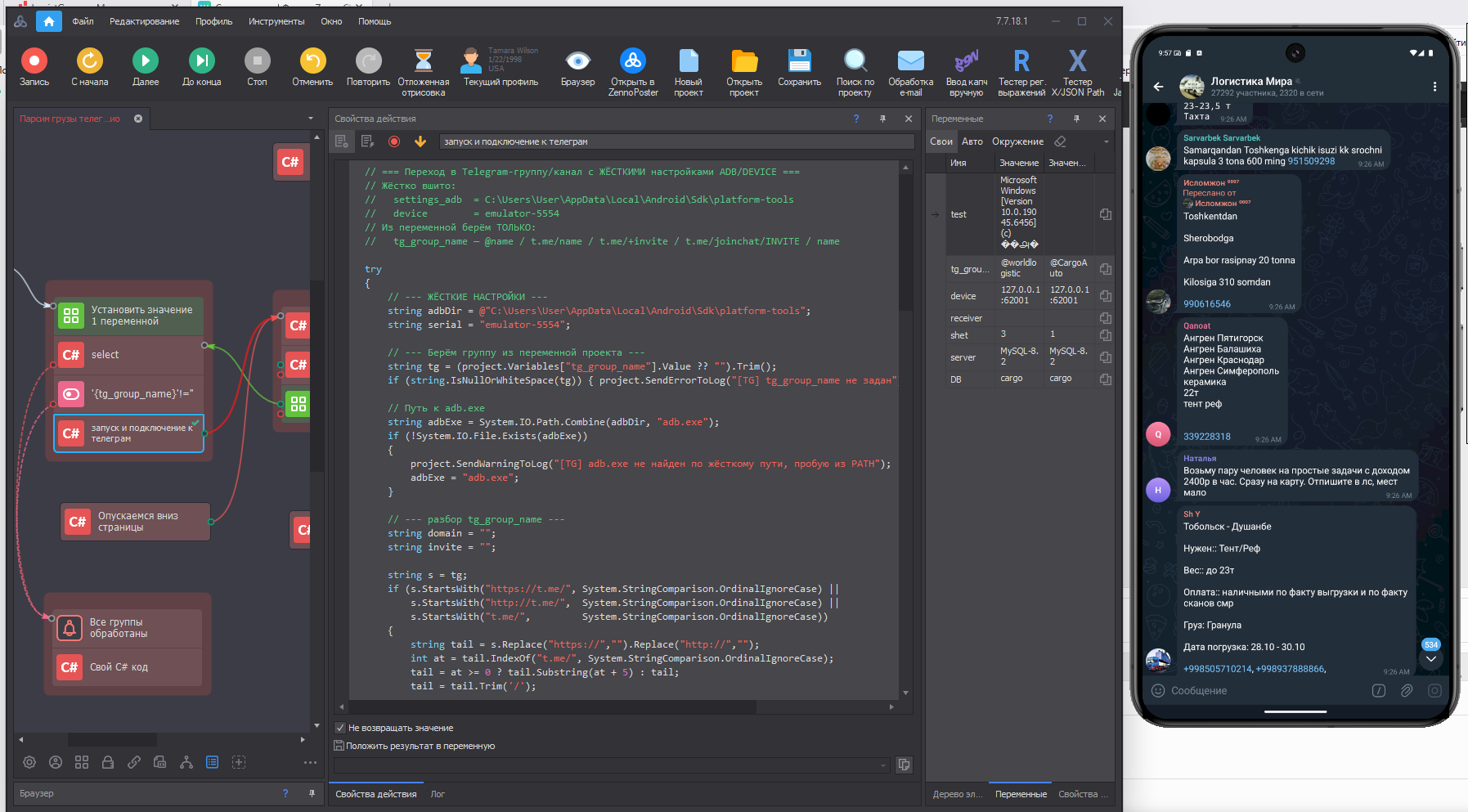This screenshot has height=812, width=1468.
Task: Click phone number link 990616546 in chat
Action: pyautogui.click(x=1206, y=304)
